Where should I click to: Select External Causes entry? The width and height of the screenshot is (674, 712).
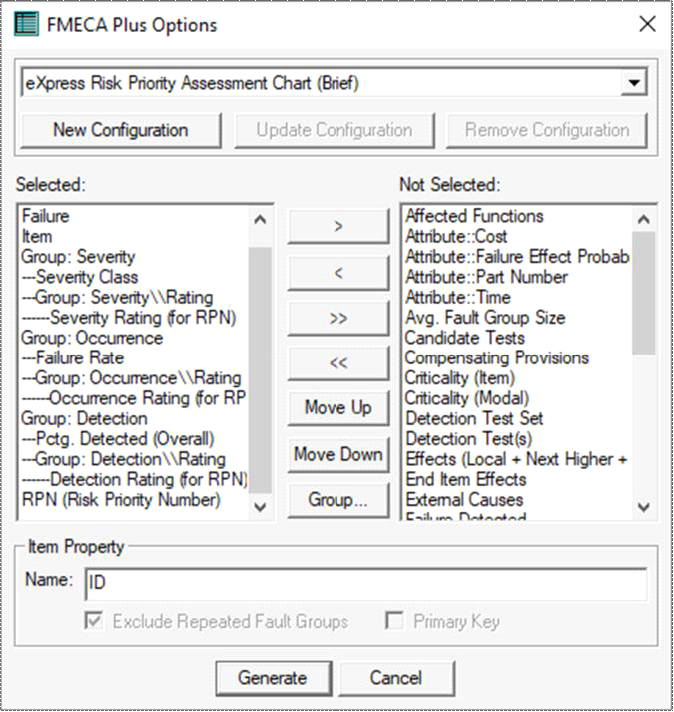(x=464, y=500)
